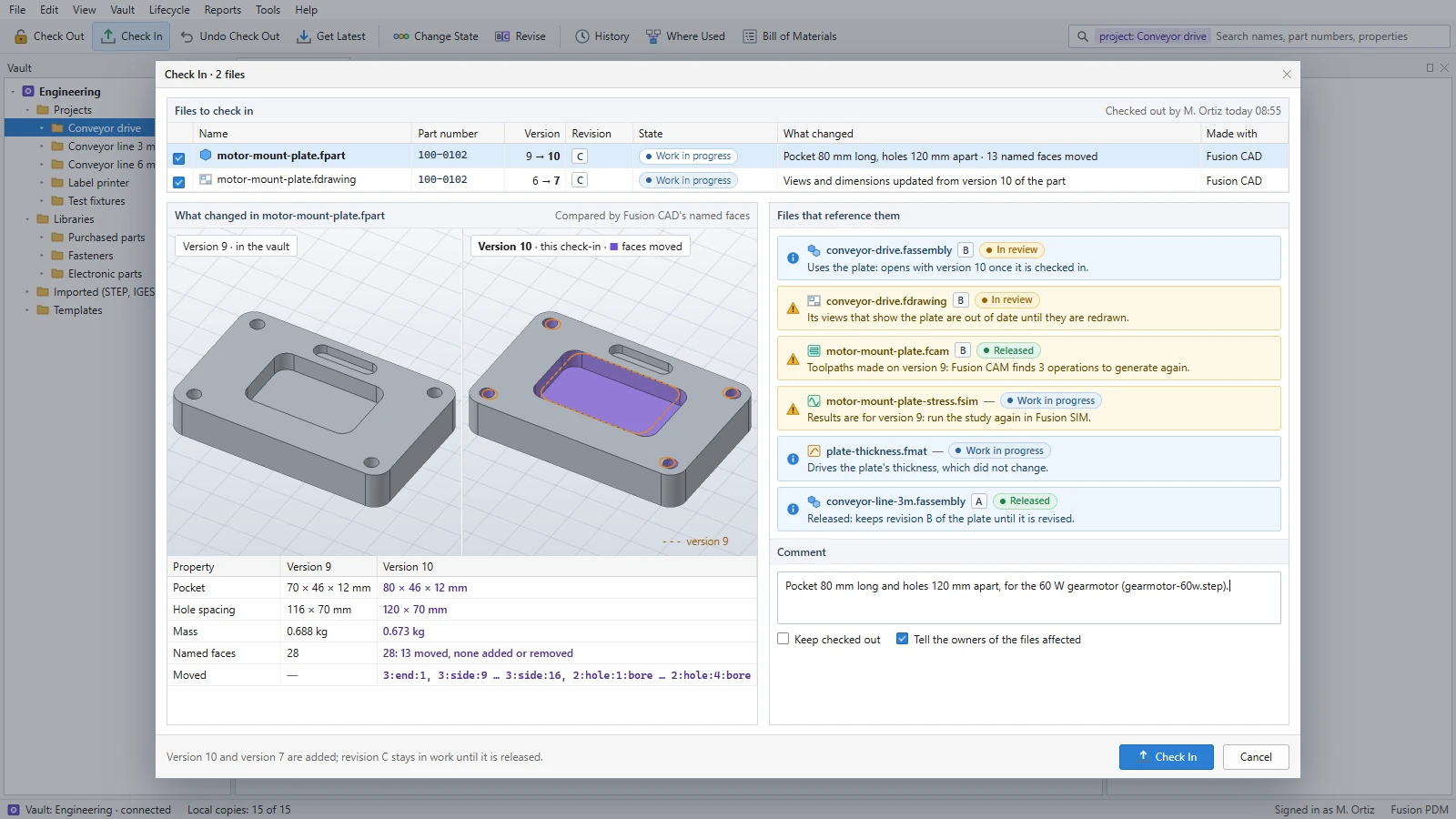Image resolution: width=1456 pixels, height=819 pixels.
Task: Click assembly icon of conveyor-line-3m.fassembly
Action: coord(814,501)
